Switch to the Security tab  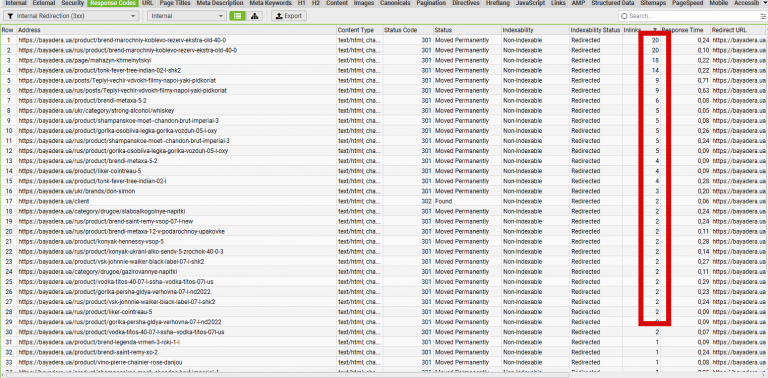72,3
